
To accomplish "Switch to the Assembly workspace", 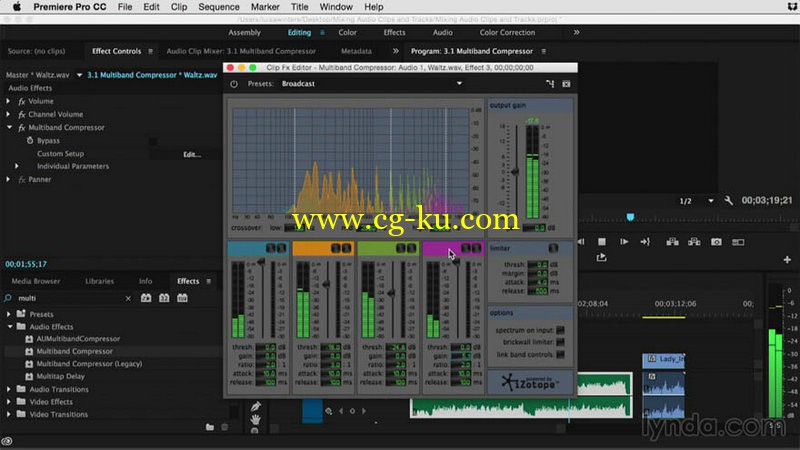I will (244, 32).
